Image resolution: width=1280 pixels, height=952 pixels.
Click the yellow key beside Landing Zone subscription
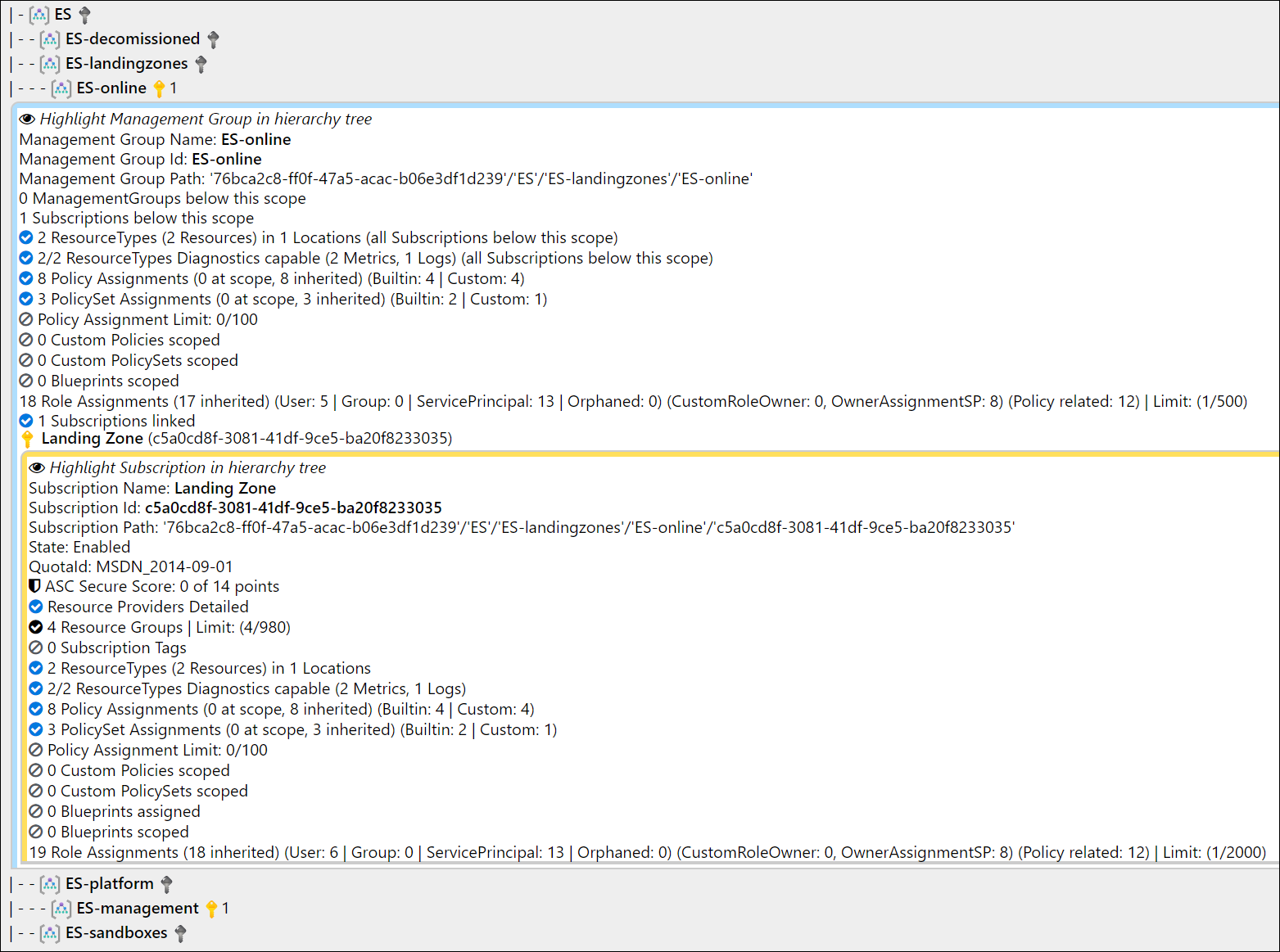[x=27, y=439]
